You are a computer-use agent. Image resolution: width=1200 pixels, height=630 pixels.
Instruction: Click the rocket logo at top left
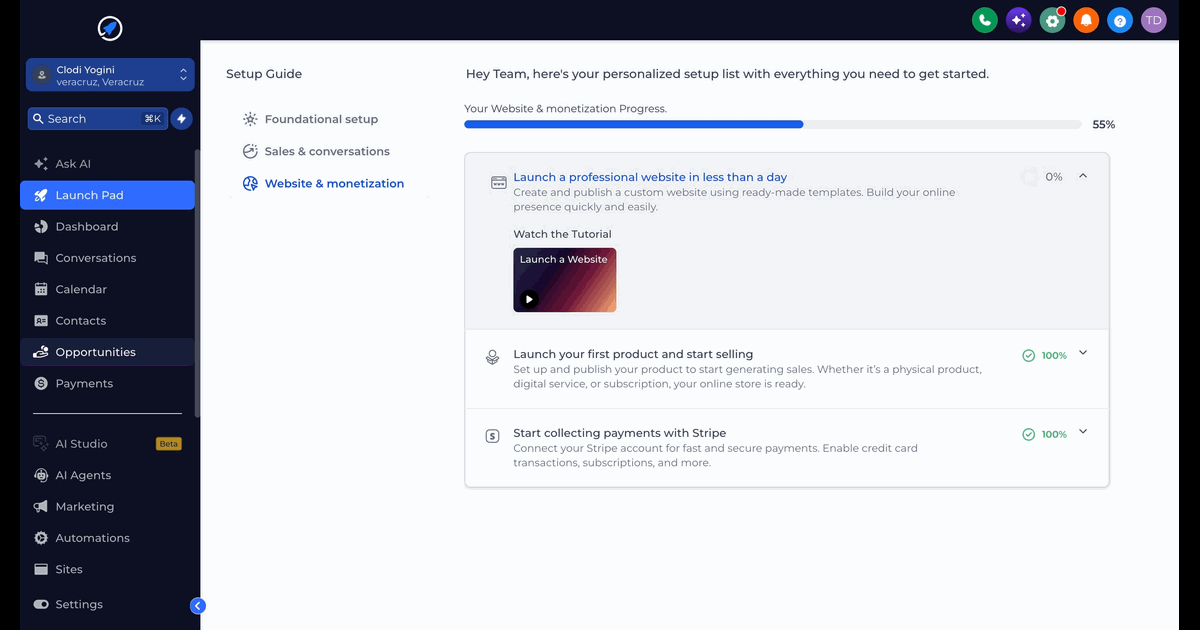[110, 28]
